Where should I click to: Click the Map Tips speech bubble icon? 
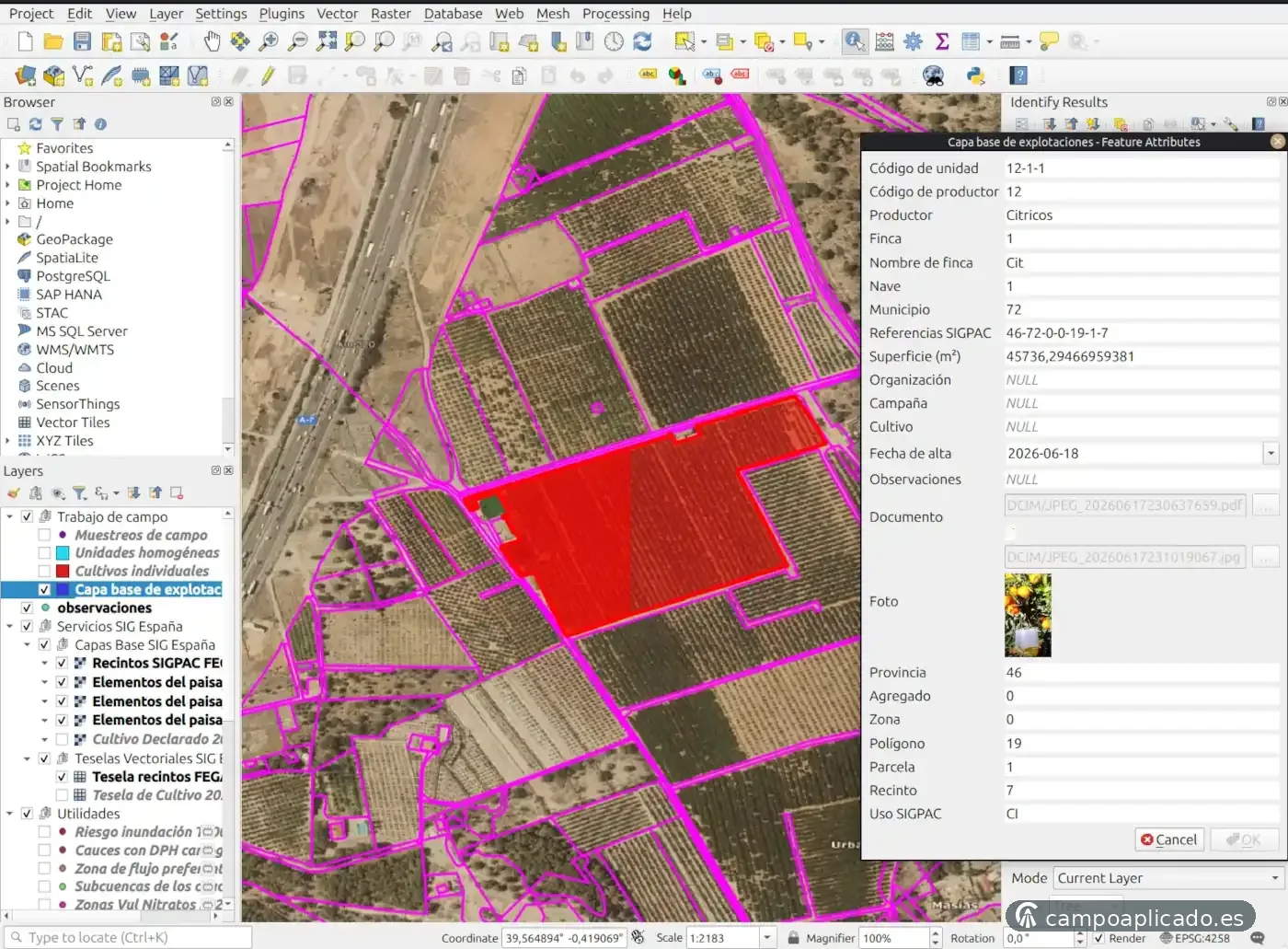(1049, 41)
